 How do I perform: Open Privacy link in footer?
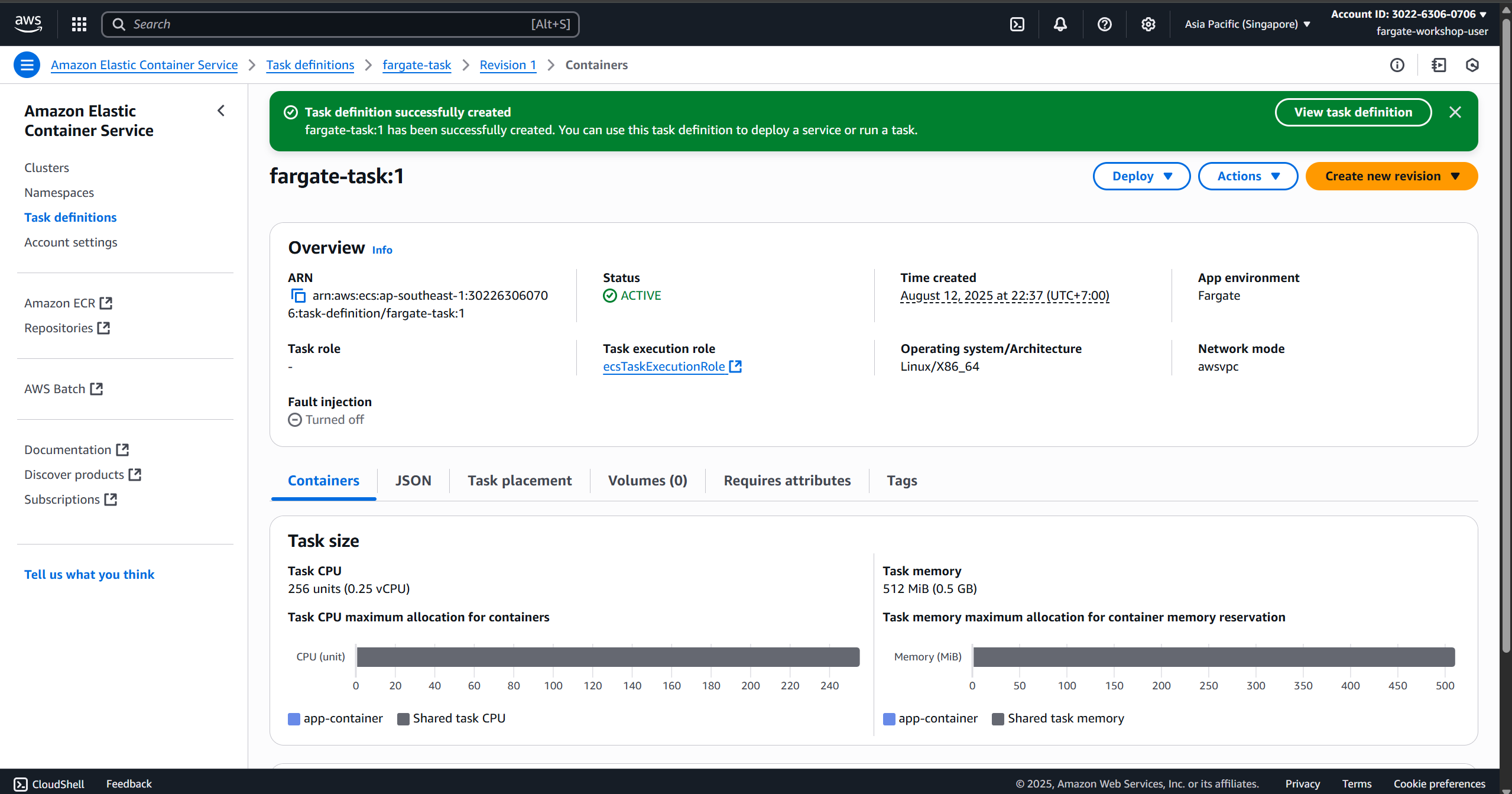point(1302,784)
